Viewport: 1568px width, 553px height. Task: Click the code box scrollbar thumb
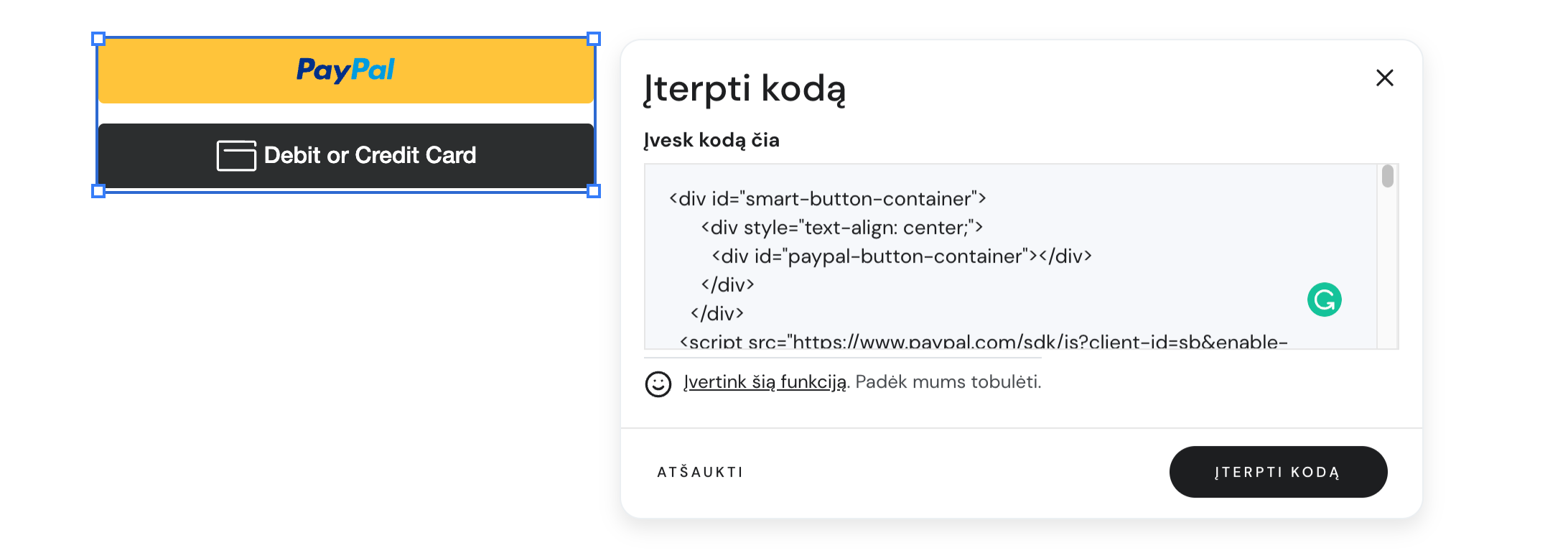pos(1387,177)
